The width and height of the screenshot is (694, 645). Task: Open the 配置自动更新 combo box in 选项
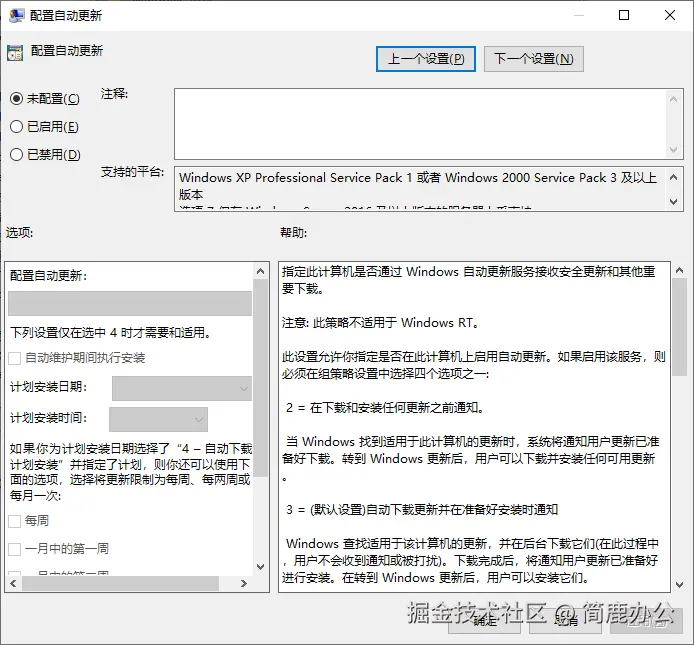click(x=130, y=303)
